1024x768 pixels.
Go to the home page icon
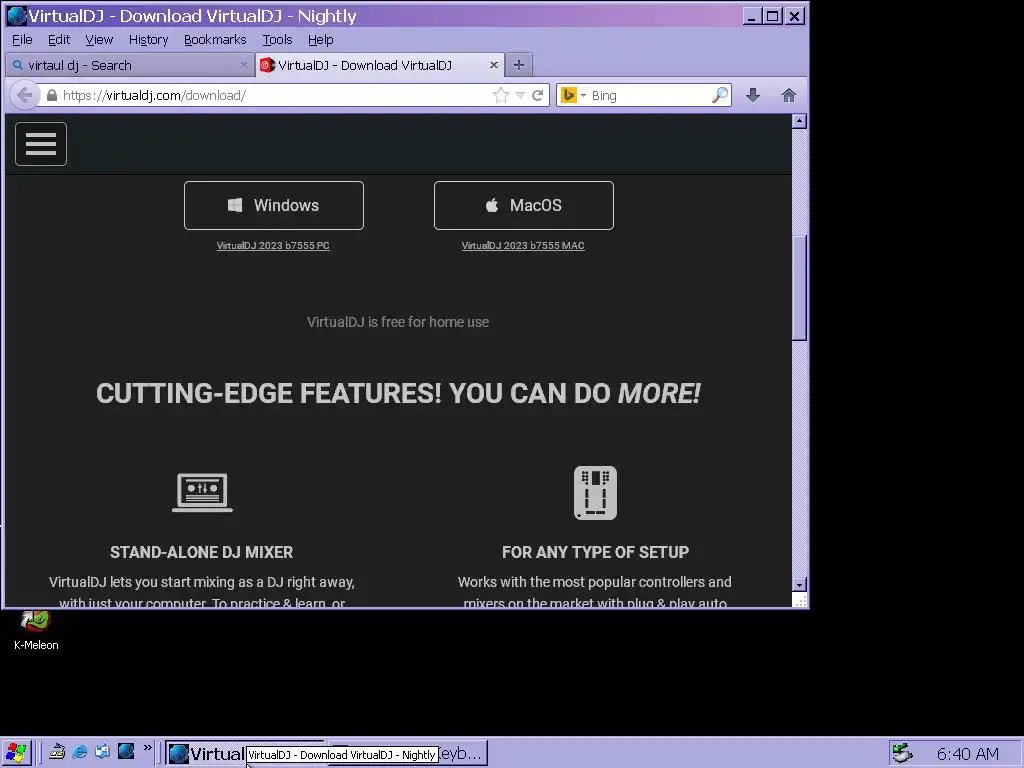(789, 95)
